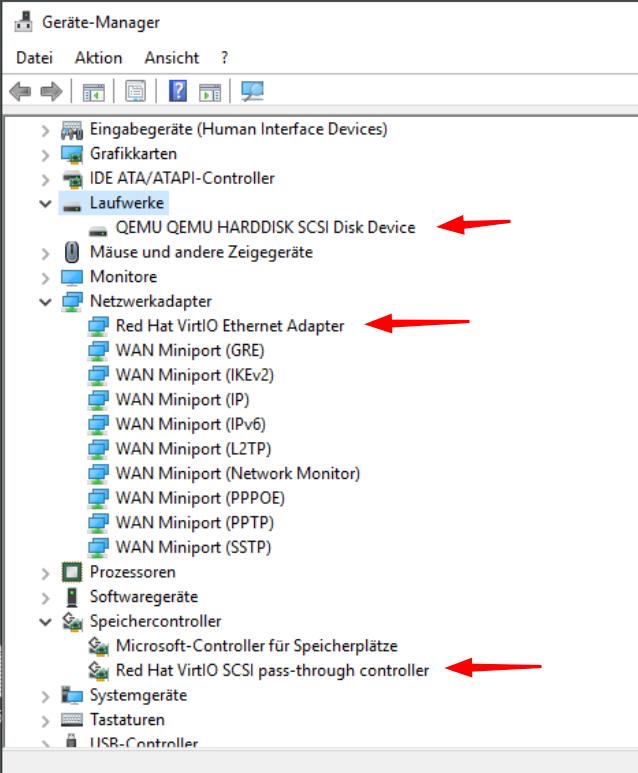Expand the Softwaregeräte node
Screen dimensions: 638x773
click(x=45, y=598)
